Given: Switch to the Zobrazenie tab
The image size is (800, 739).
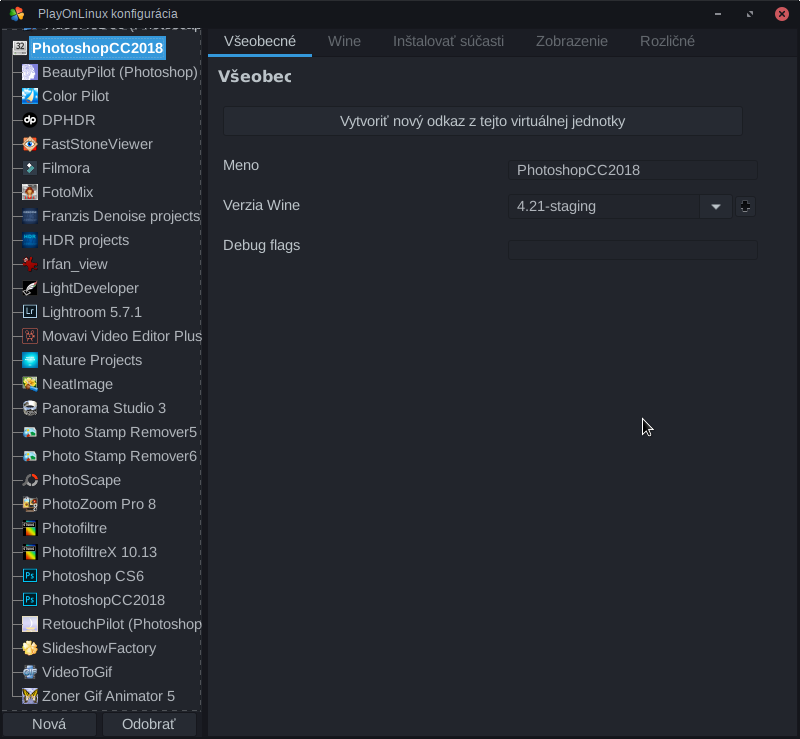Looking at the screenshot, I should (571, 41).
